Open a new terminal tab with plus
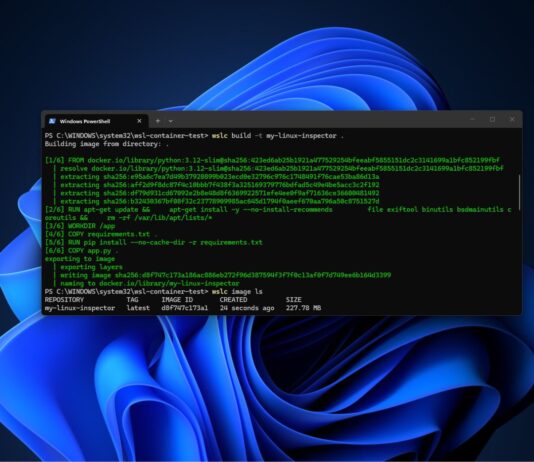 (158, 121)
